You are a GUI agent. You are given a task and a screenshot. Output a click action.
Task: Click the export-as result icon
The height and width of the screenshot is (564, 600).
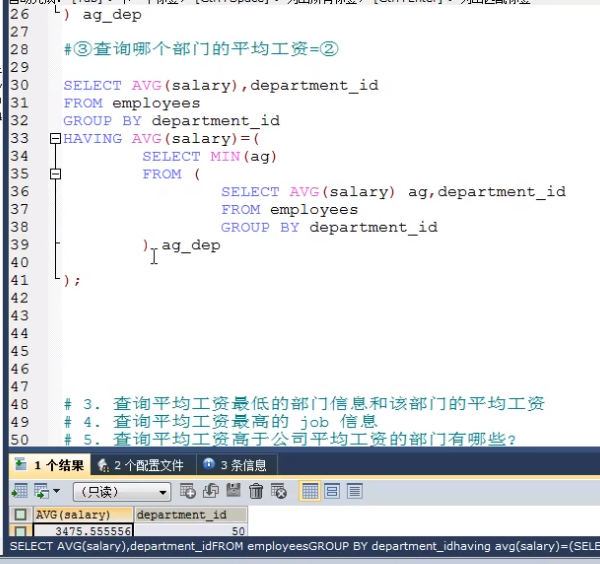(20, 491)
